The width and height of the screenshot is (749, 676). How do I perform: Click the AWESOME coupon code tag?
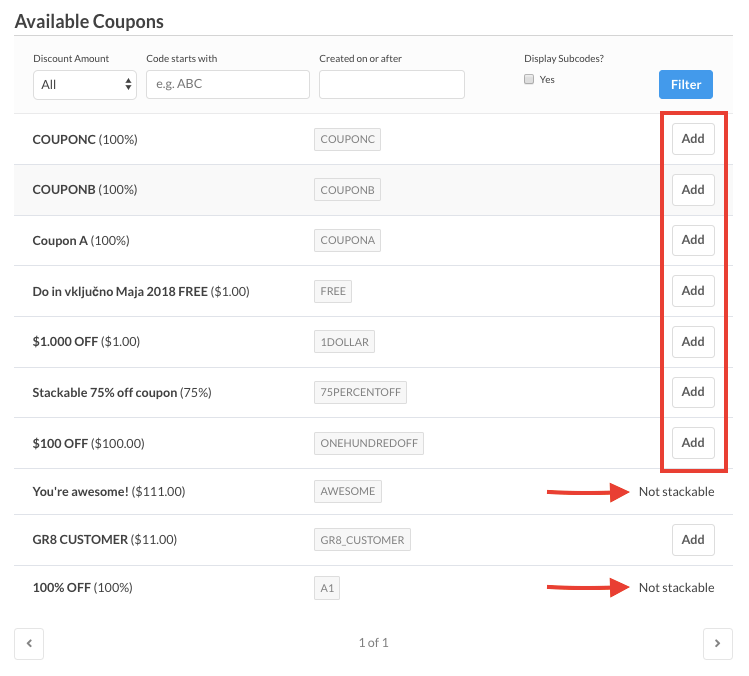[347, 492]
